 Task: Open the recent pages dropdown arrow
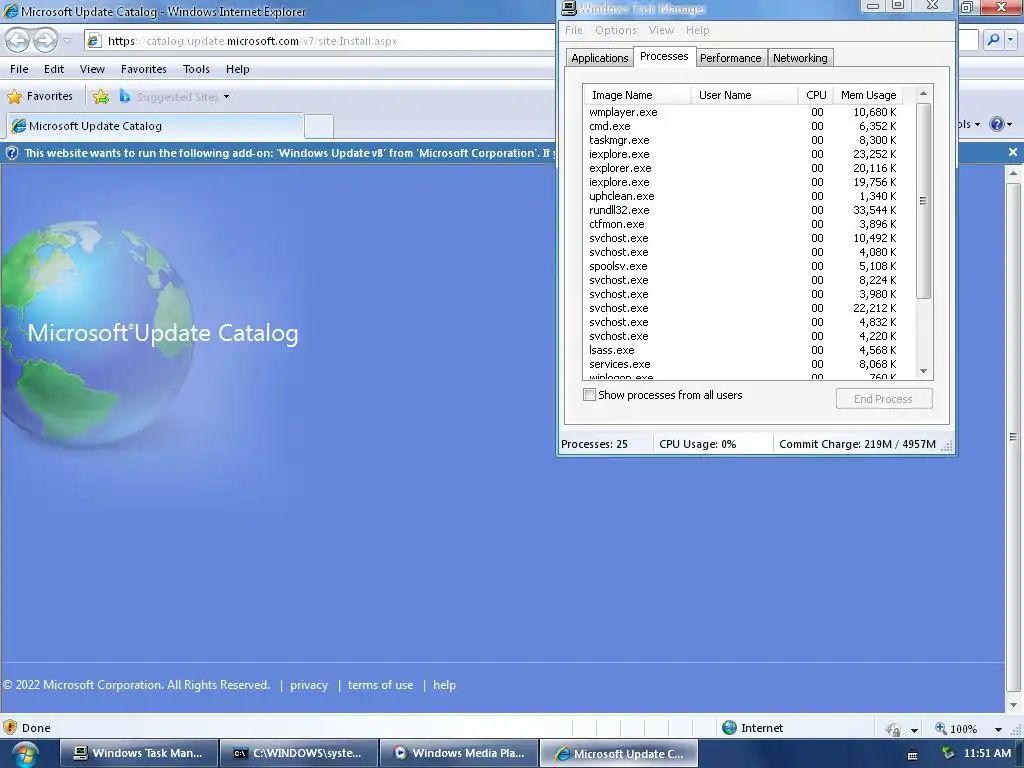pos(67,41)
